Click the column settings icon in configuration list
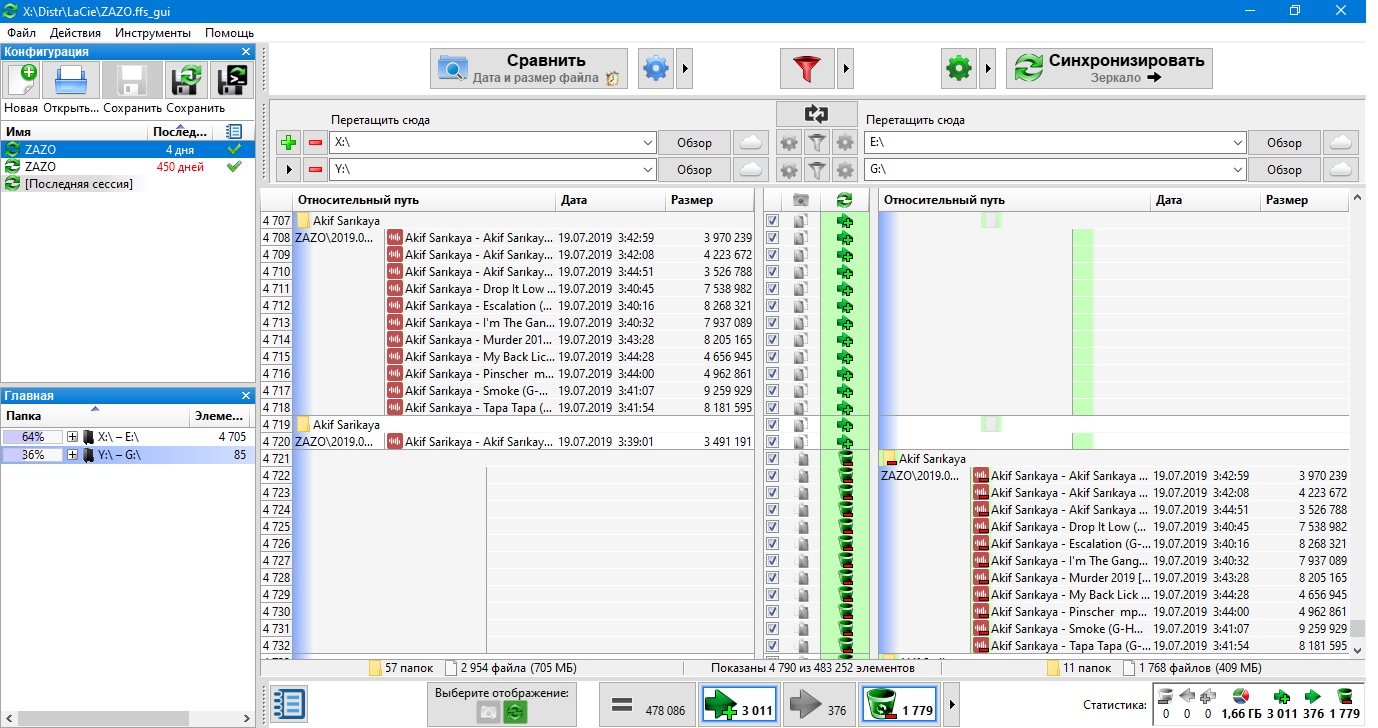Image resolution: width=1378 pixels, height=728 pixels. point(234,131)
